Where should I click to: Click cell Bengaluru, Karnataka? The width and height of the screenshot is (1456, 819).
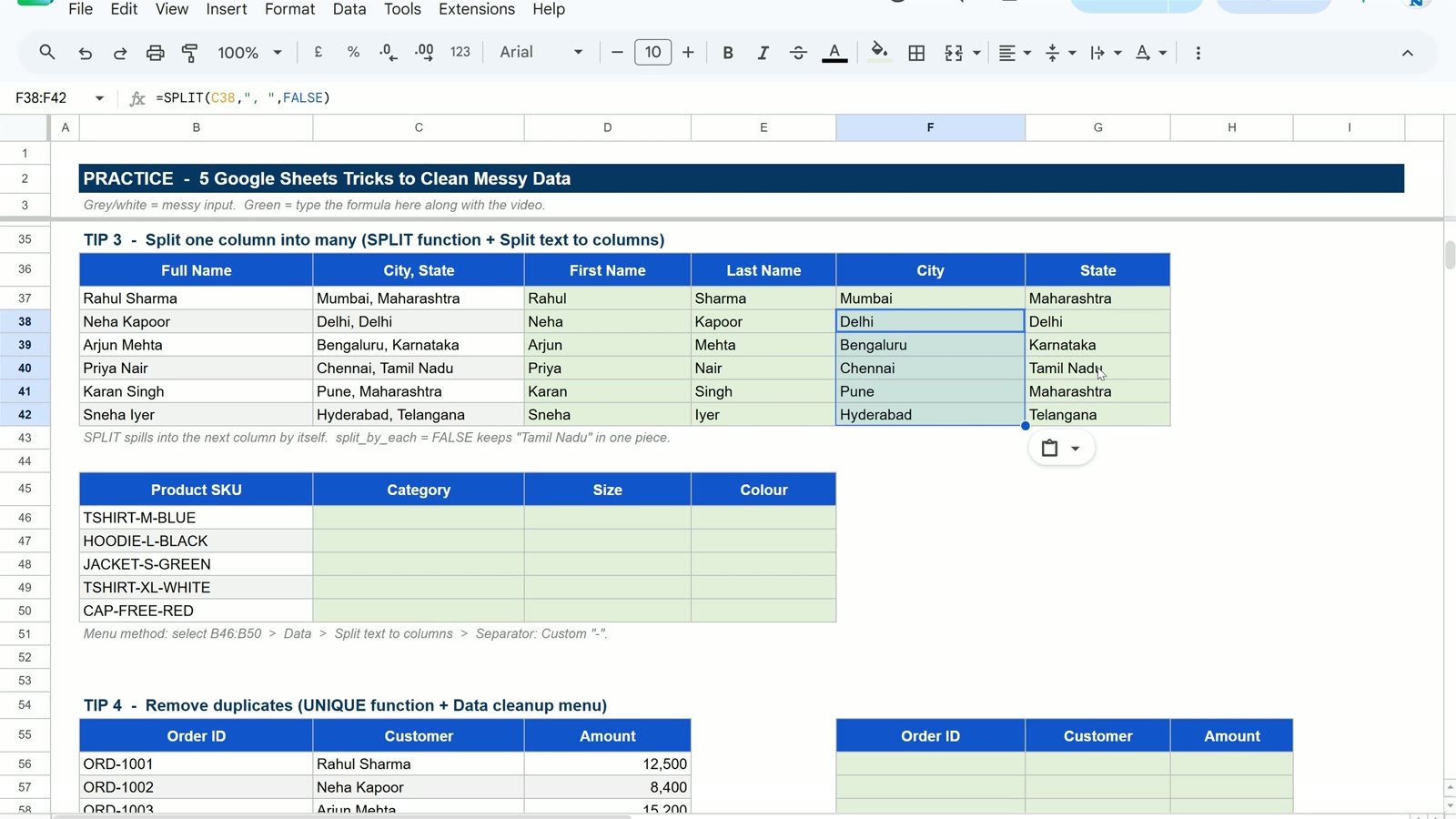click(x=419, y=345)
